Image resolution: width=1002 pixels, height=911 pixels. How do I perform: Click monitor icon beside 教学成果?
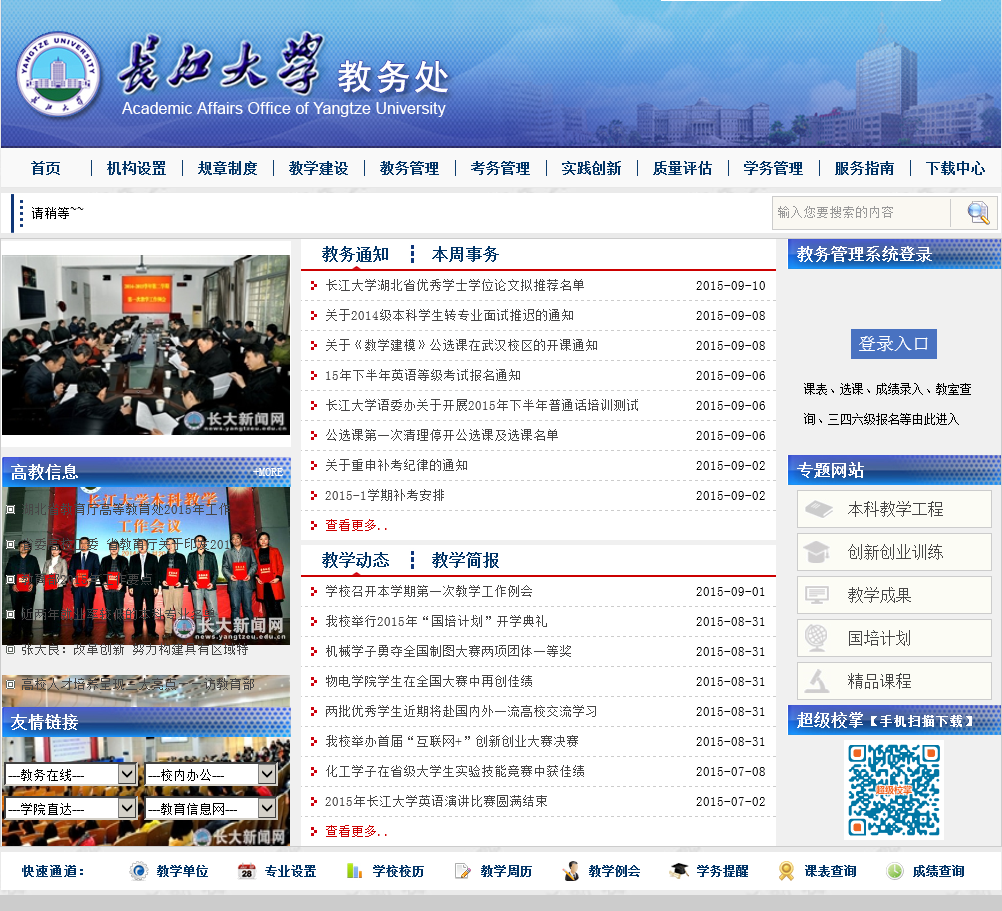[x=817, y=595]
